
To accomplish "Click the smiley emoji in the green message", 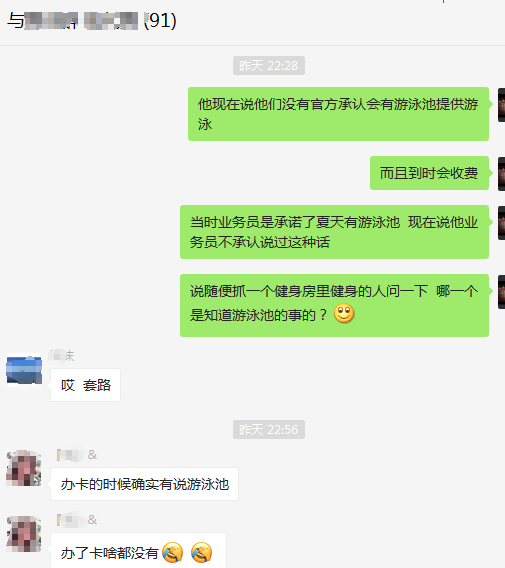I will 344,313.
